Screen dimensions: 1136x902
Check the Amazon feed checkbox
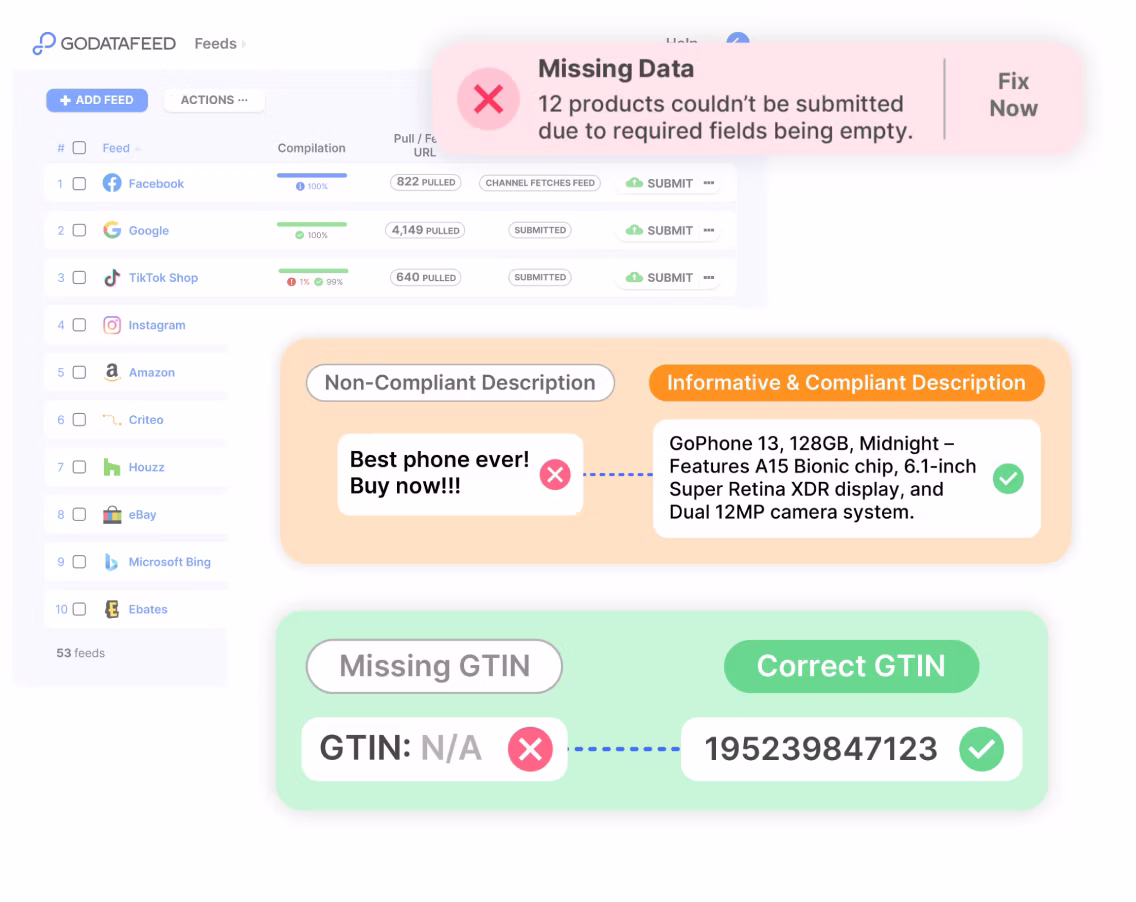click(80, 372)
